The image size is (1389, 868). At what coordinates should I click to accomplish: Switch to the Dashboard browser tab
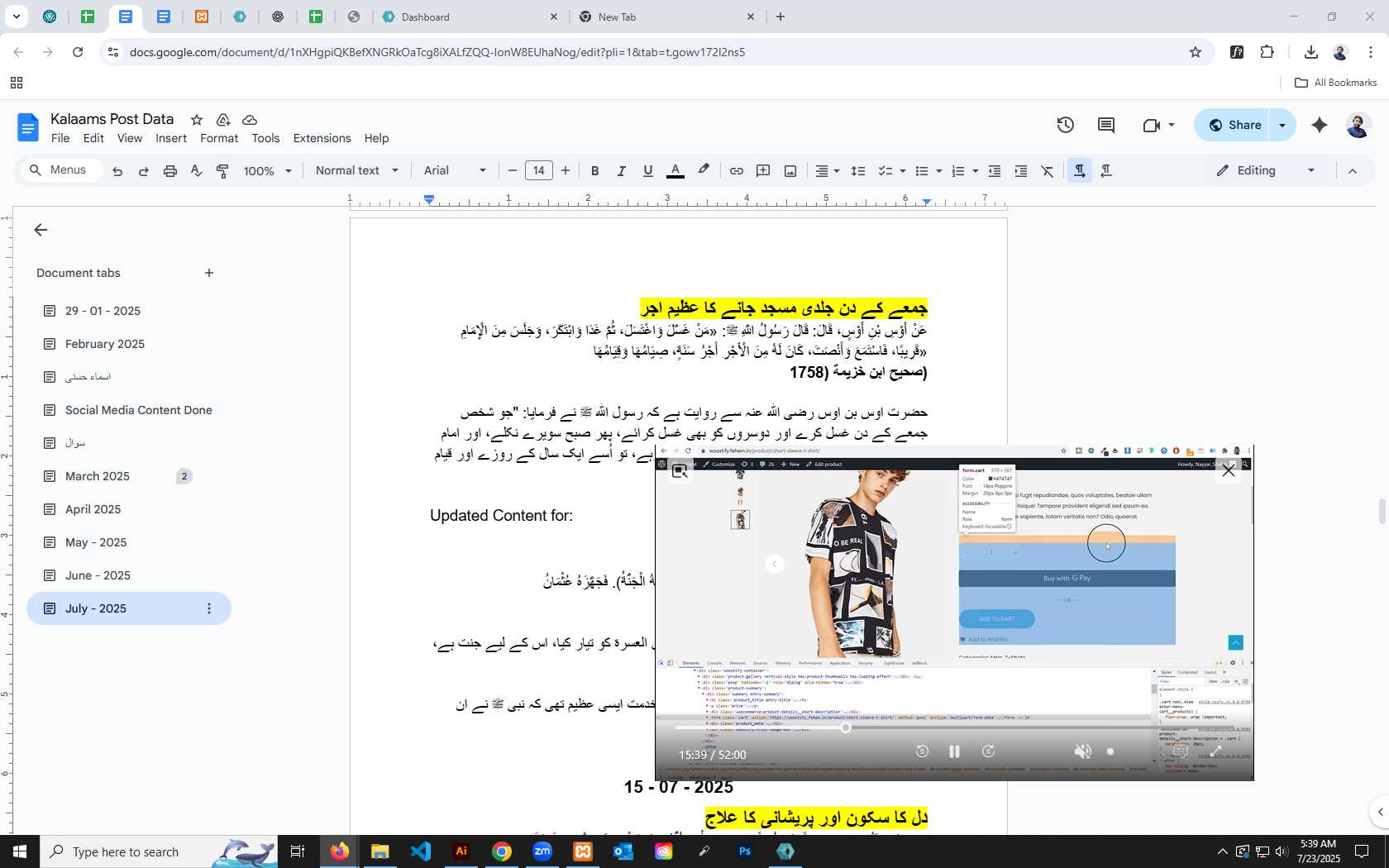[x=469, y=17]
